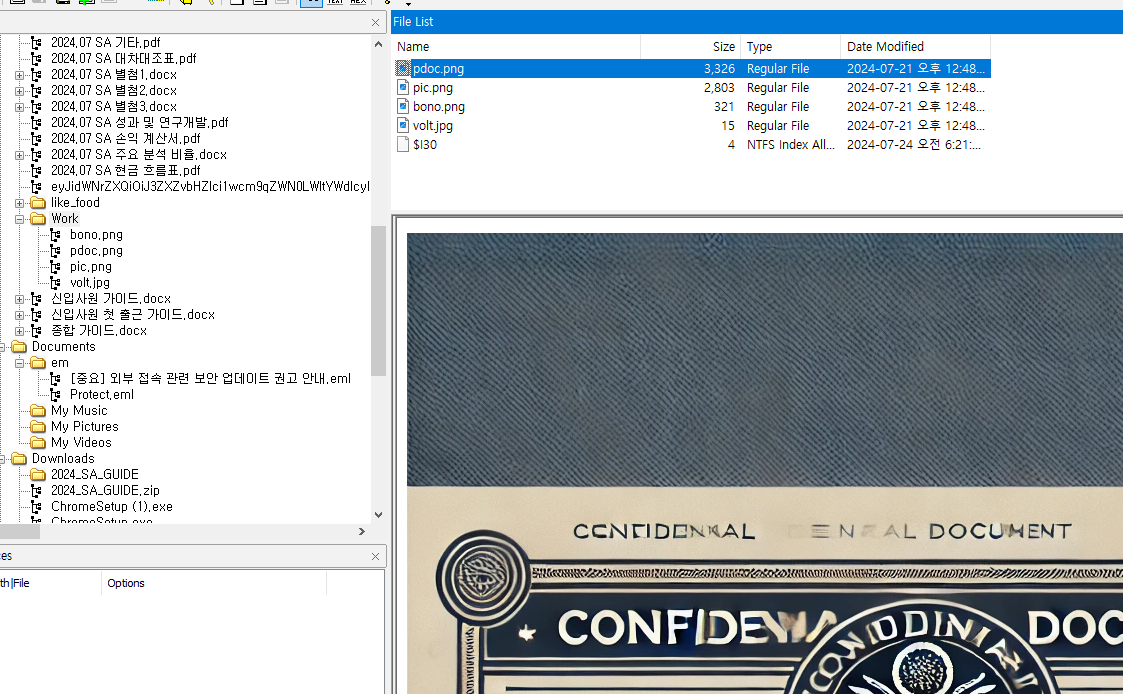Viewport: 1123px width, 694px height.
Task: Click the 2024_SA_GUIDE folder icon
Action: [x=38, y=475]
